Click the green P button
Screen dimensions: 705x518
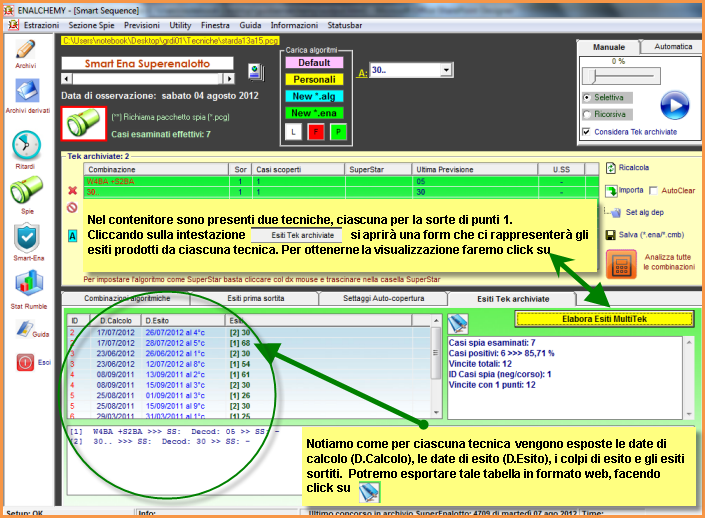[x=338, y=132]
